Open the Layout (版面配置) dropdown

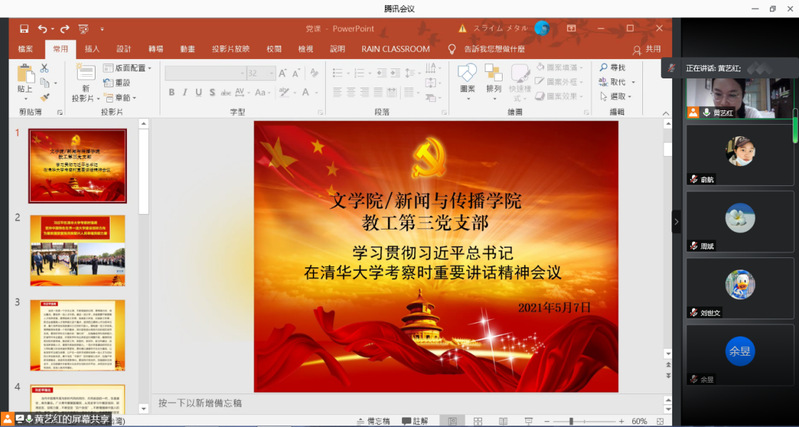[x=127, y=68]
